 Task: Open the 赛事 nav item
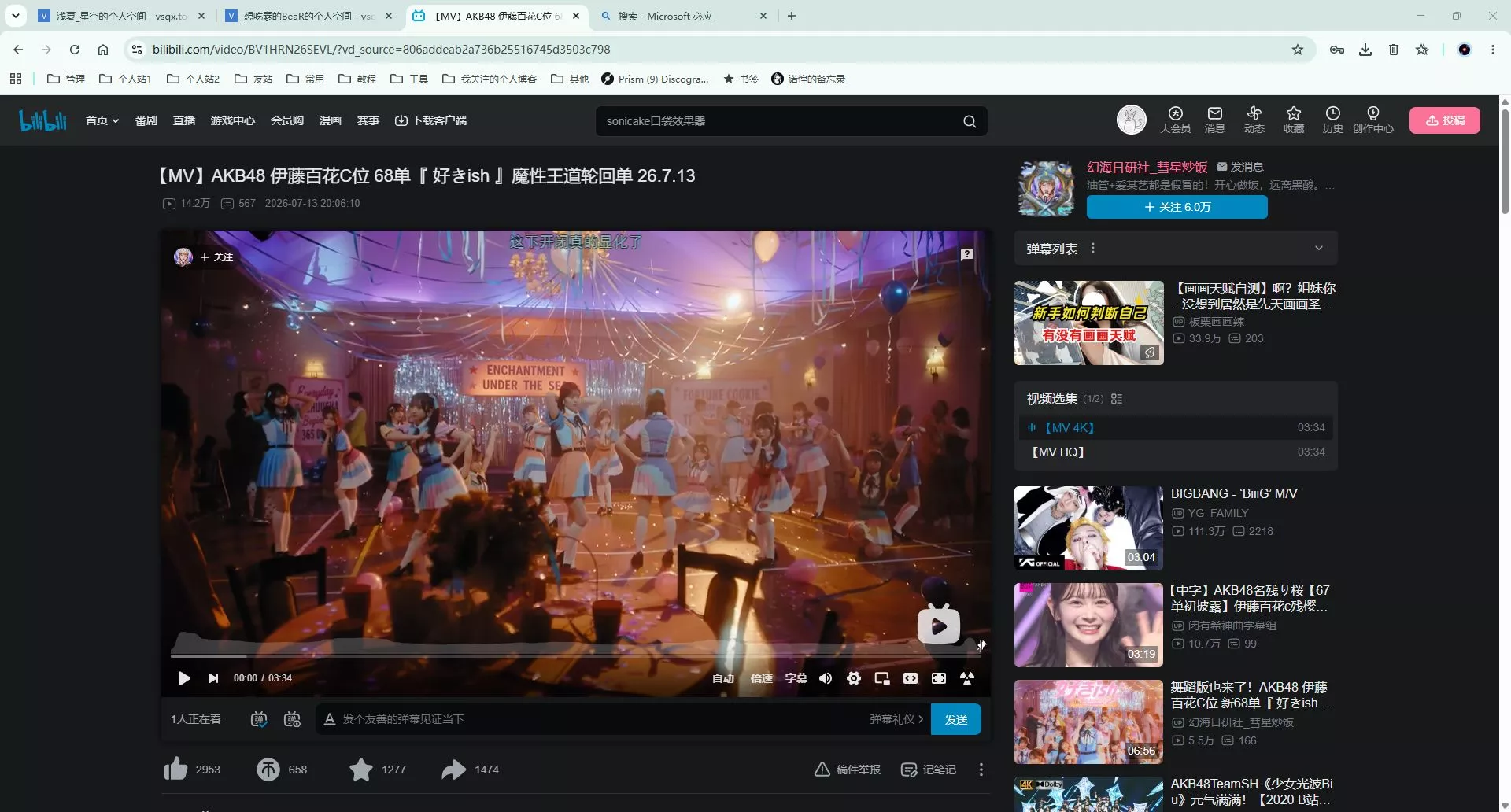click(x=368, y=120)
